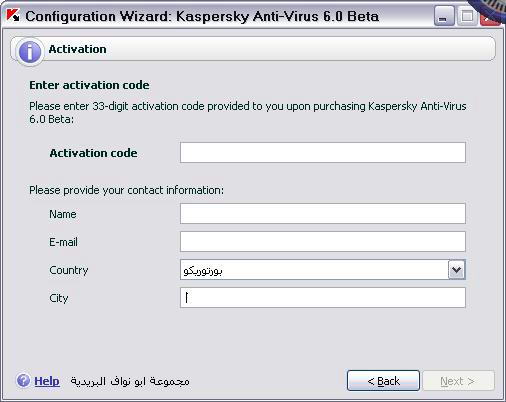
Task: Click the Kaspersky logo in title bar
Action: [x=13, y=16]
